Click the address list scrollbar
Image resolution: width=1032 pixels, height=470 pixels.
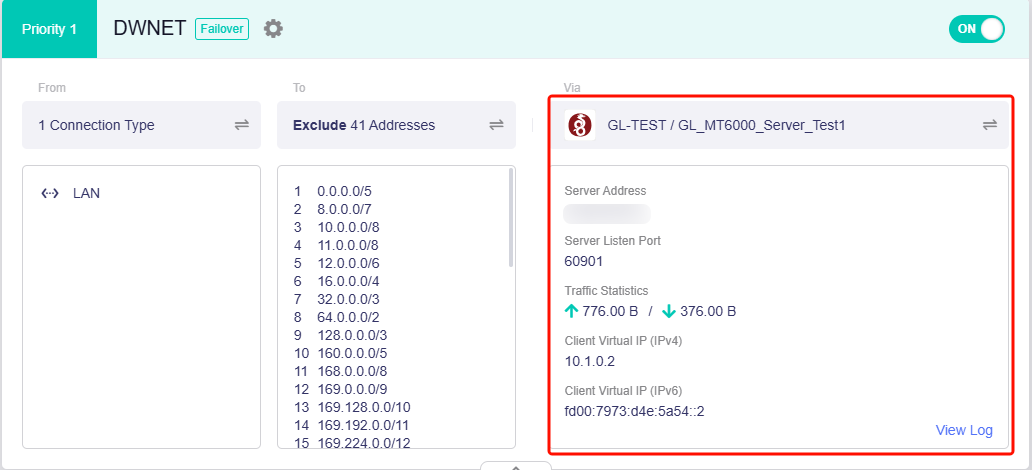point(512,218)
